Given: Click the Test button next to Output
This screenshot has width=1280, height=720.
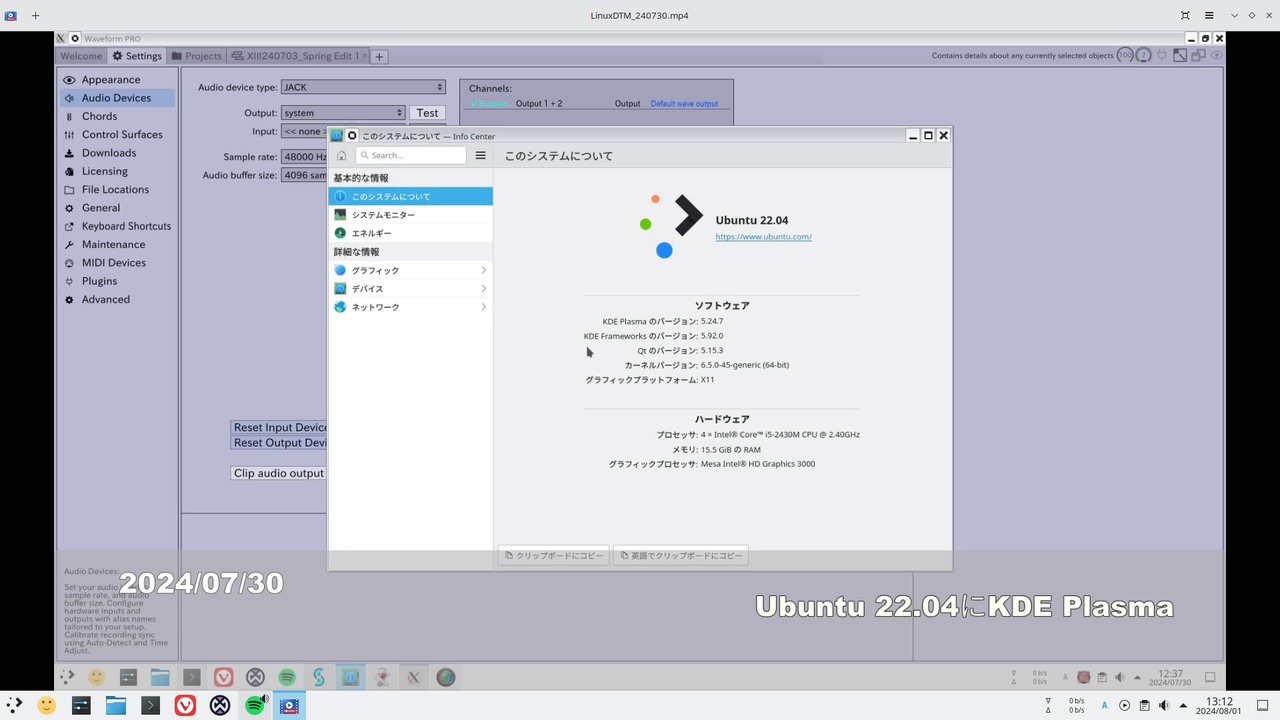Looking at the screenshot, I should [x=427, y=112].
